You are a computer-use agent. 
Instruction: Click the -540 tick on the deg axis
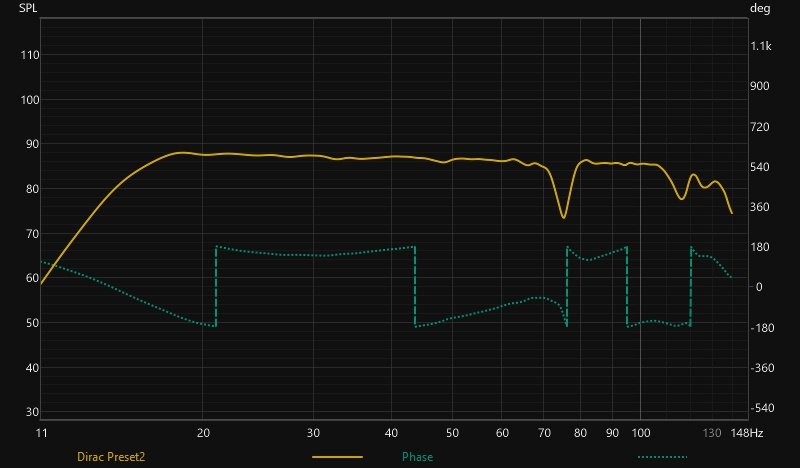click(x=763, y=408)
